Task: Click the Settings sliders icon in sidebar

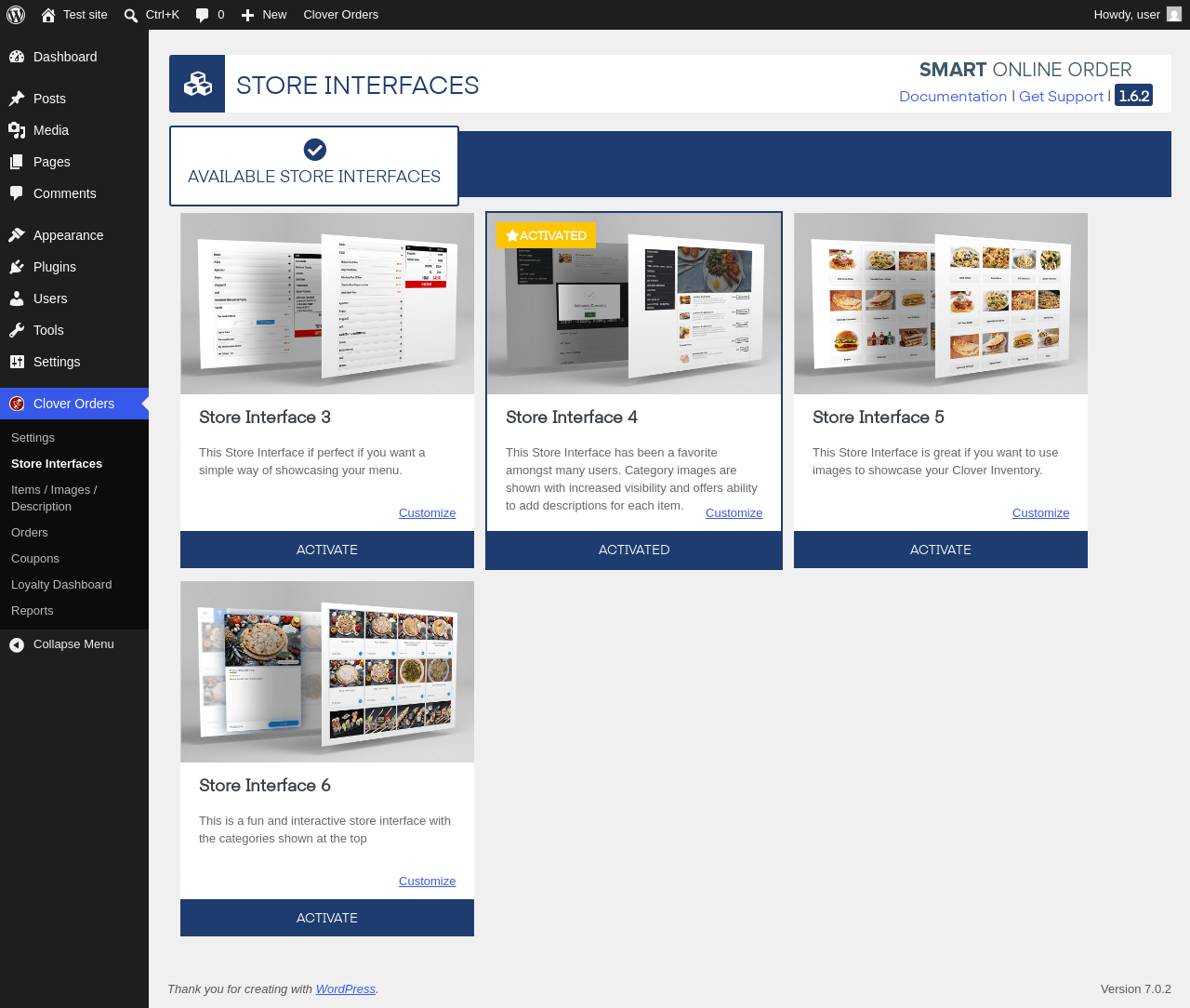Action: pyautogui.click(x=17, y=362)
